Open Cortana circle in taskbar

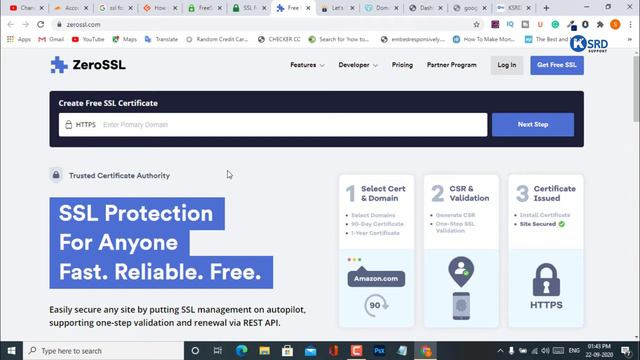coord(195,351)
